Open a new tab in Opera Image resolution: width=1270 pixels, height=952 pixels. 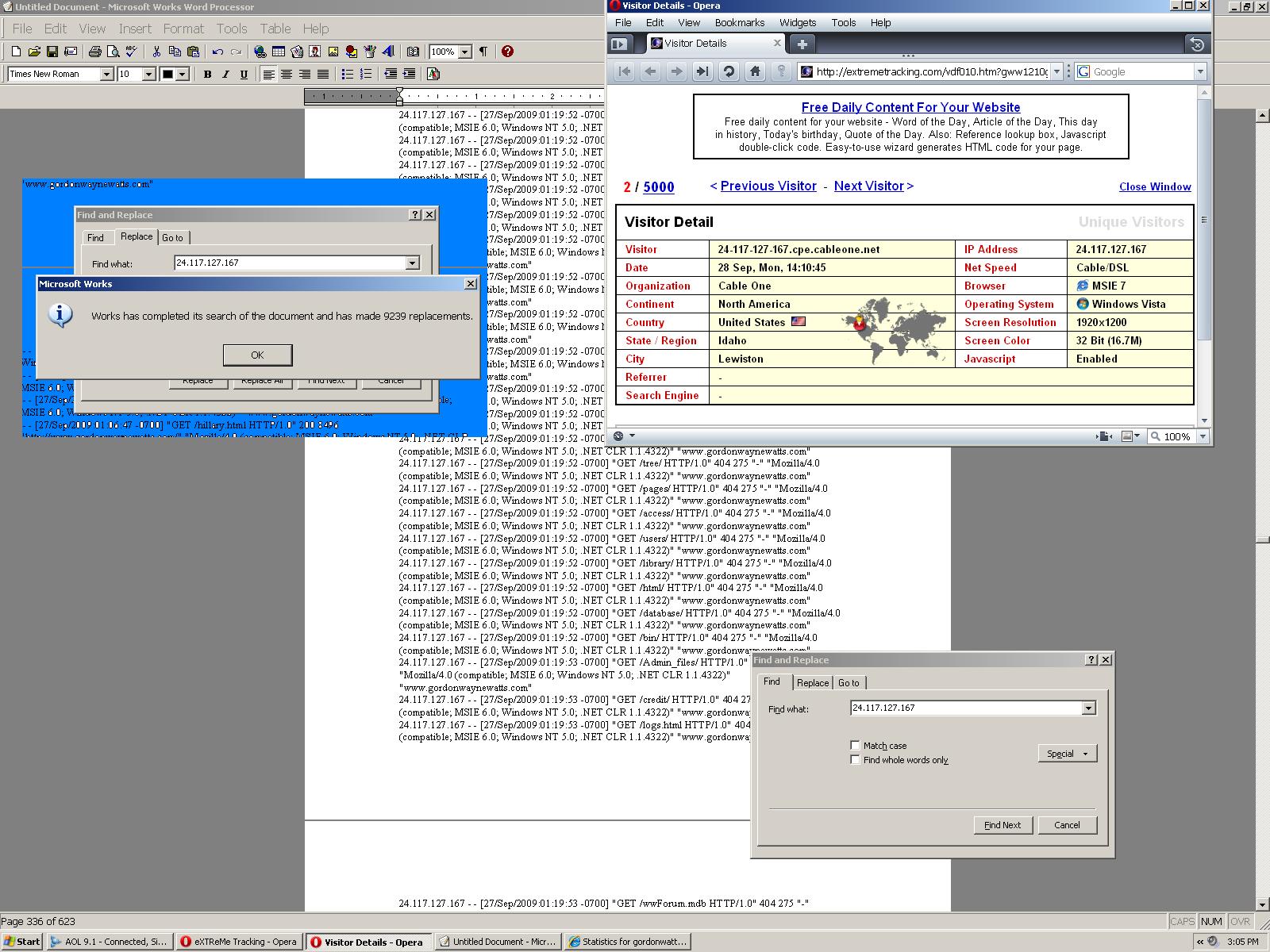point(802,44)
